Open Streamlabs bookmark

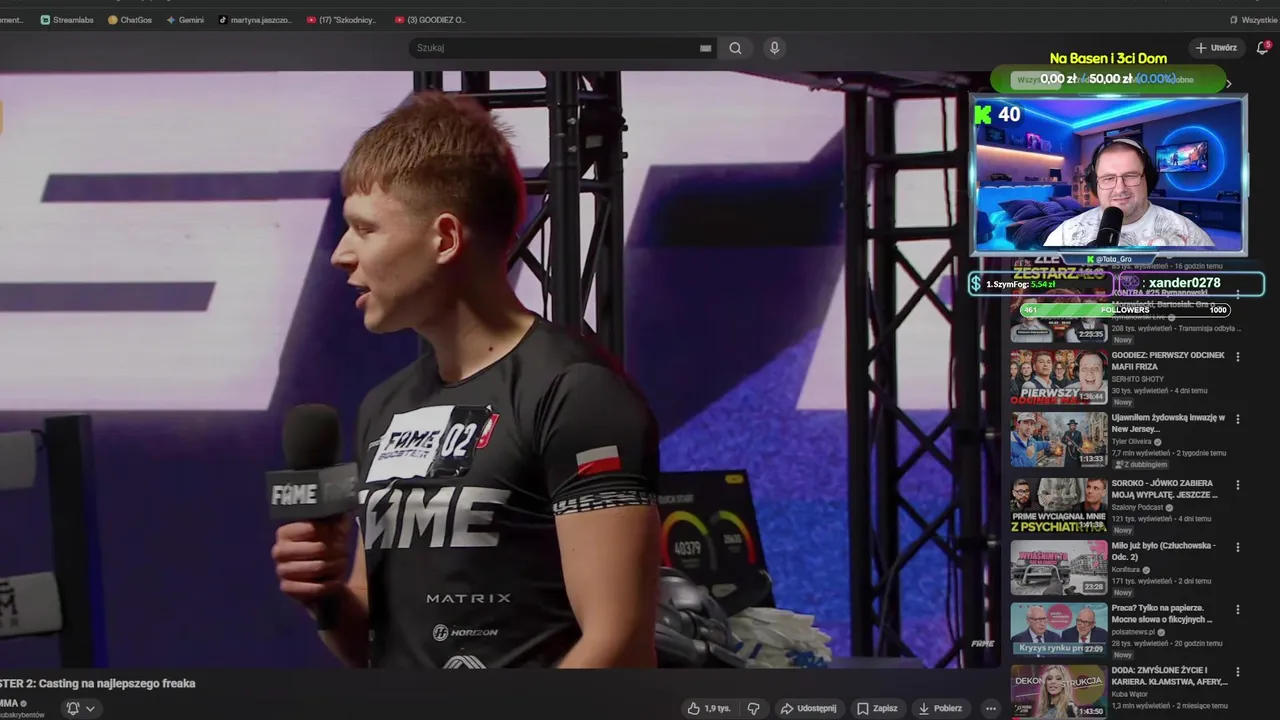67,20
